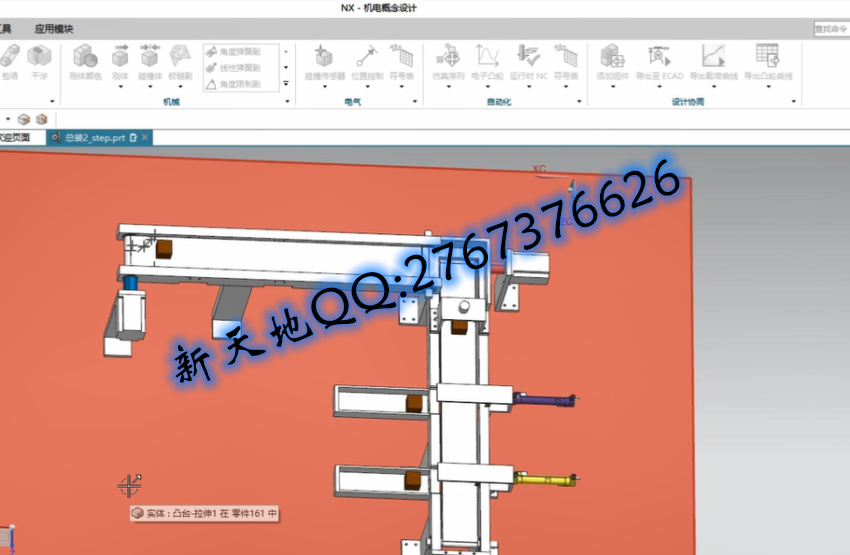Image resolution: width=850 pixels, height=555 pixels.
Task: Click the 导出至 ECAD icon
Action: 659,58
